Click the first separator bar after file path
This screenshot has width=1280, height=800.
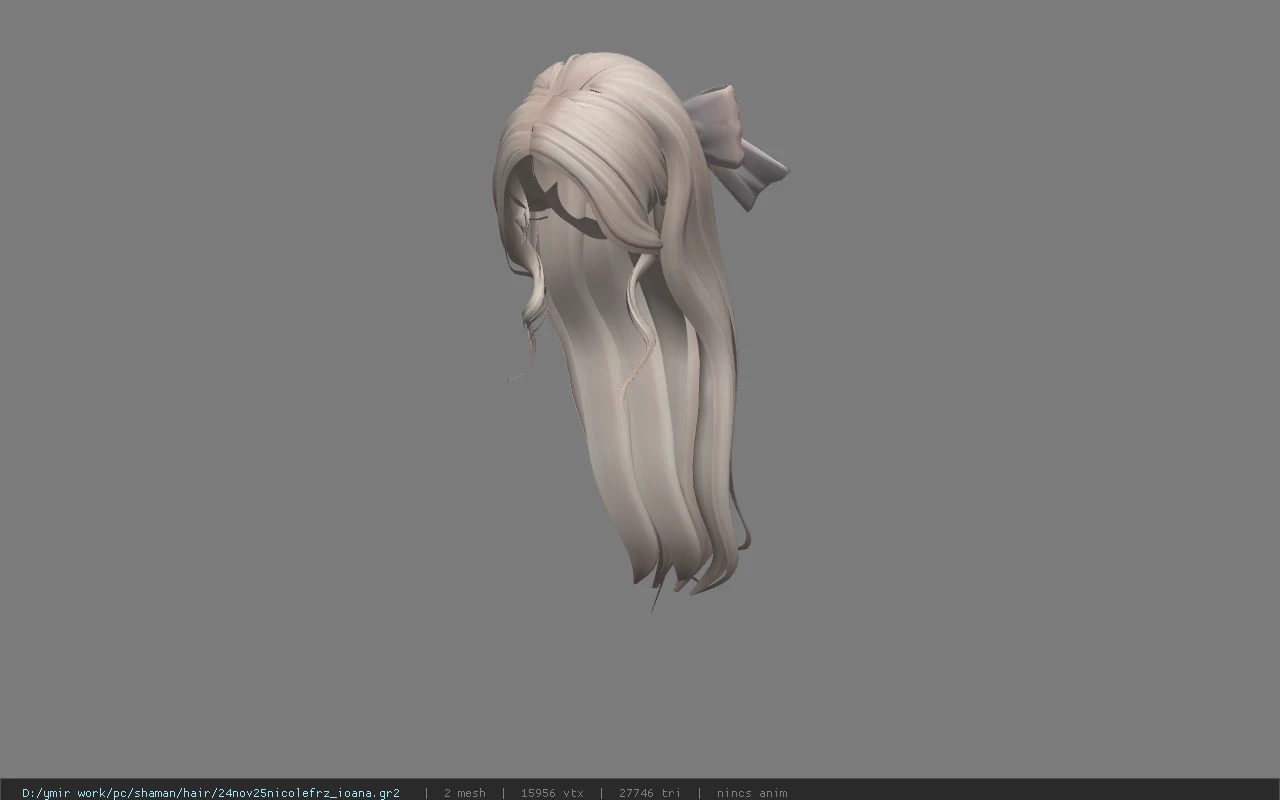click(426, 793)
